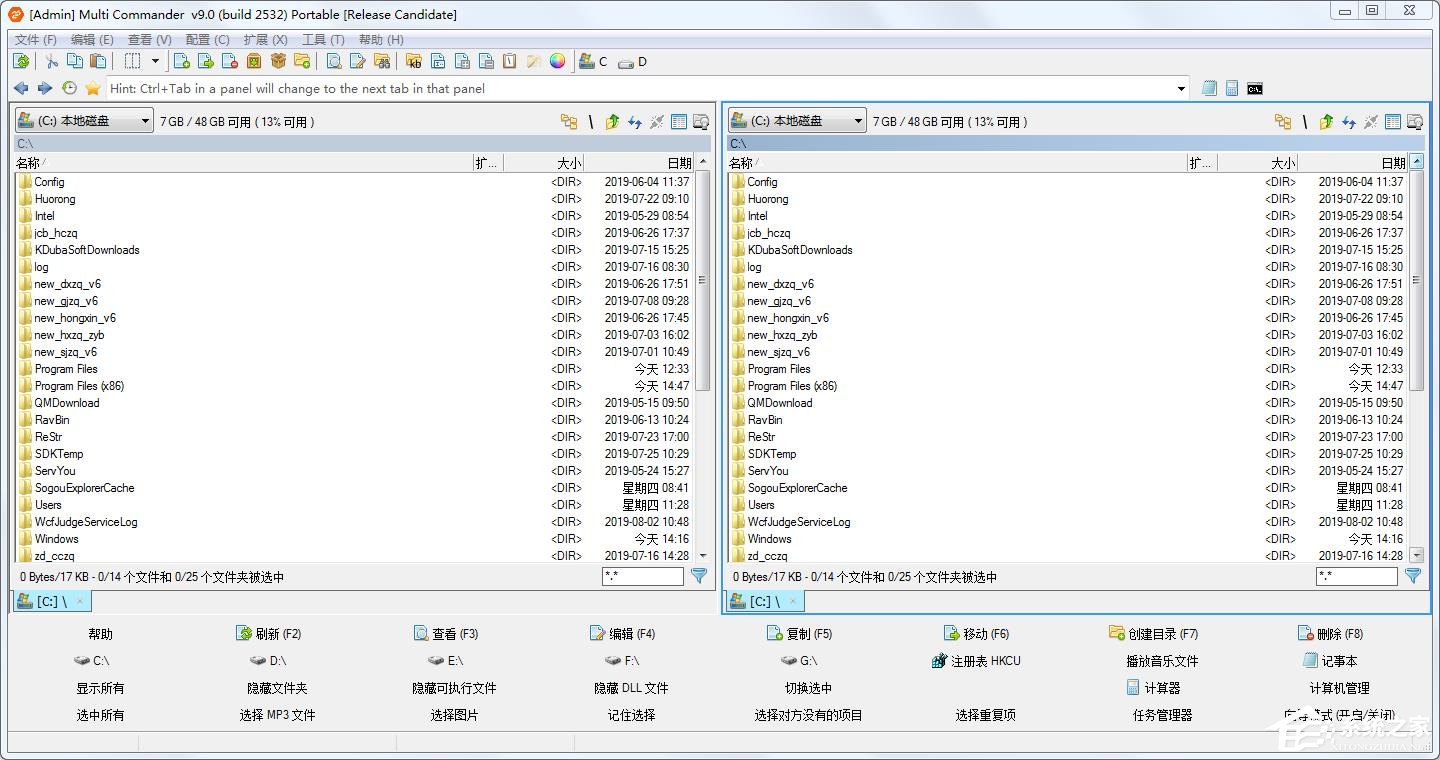Click the star favorites icon
Image resolution: width=1440 pixels, height=760 pixels.
tap(93, 88)
